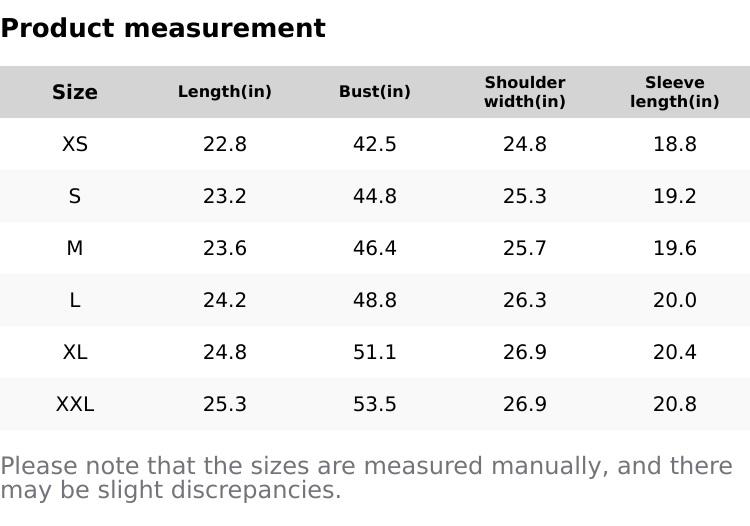Click the S size row label

click(75, 196)
